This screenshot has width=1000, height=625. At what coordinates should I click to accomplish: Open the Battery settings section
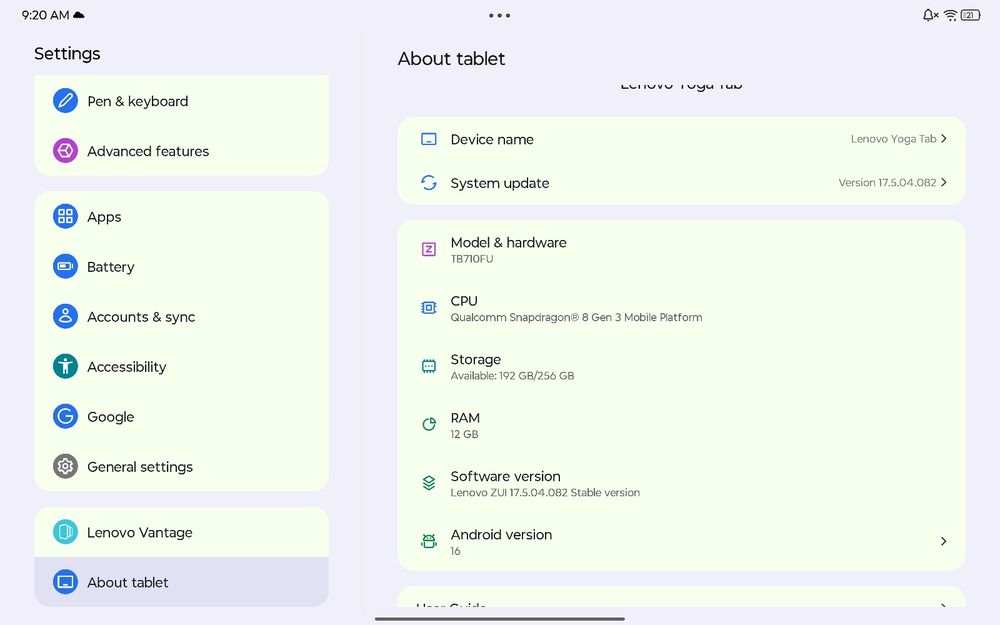point(182,266)
